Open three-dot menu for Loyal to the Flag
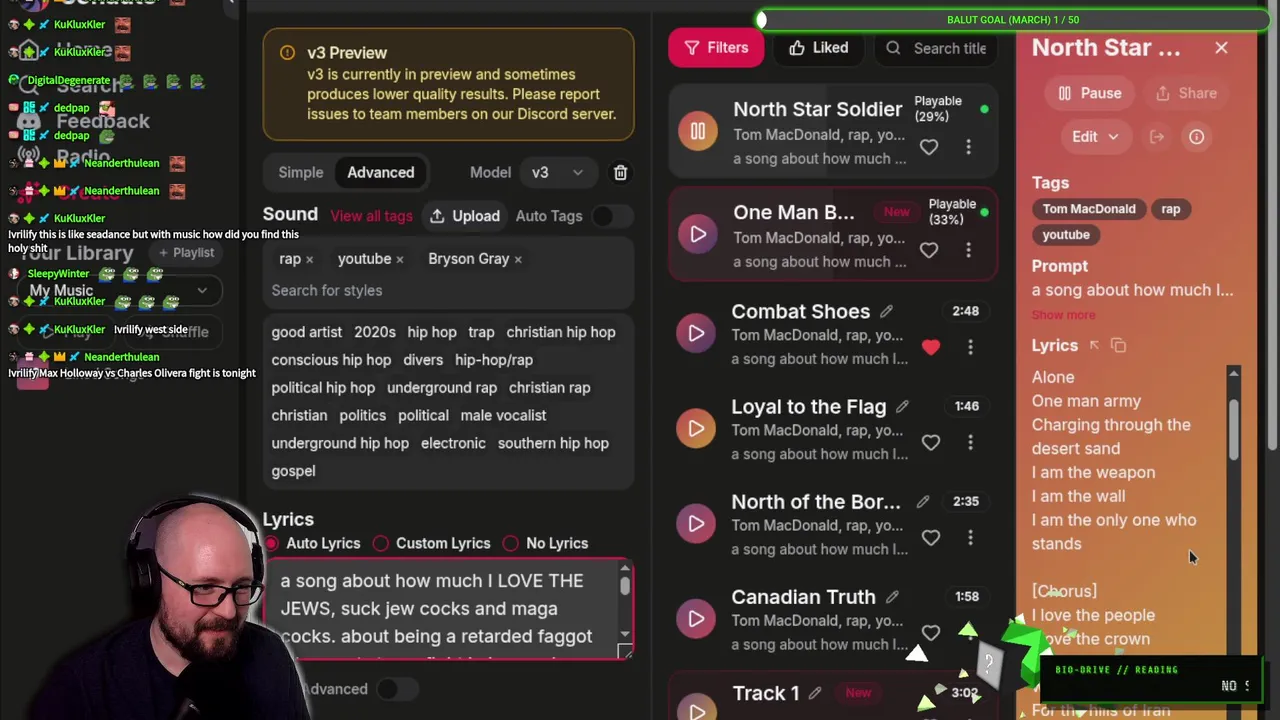Screen dimensions: 1280x720 (970, 442)
